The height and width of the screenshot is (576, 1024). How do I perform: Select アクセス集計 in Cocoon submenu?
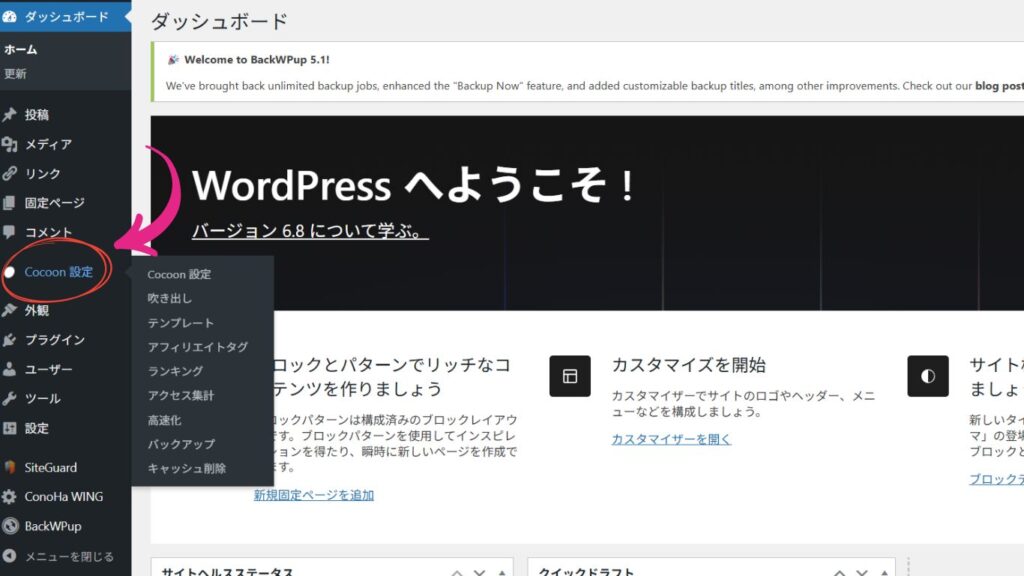click(x=181, y=395)
